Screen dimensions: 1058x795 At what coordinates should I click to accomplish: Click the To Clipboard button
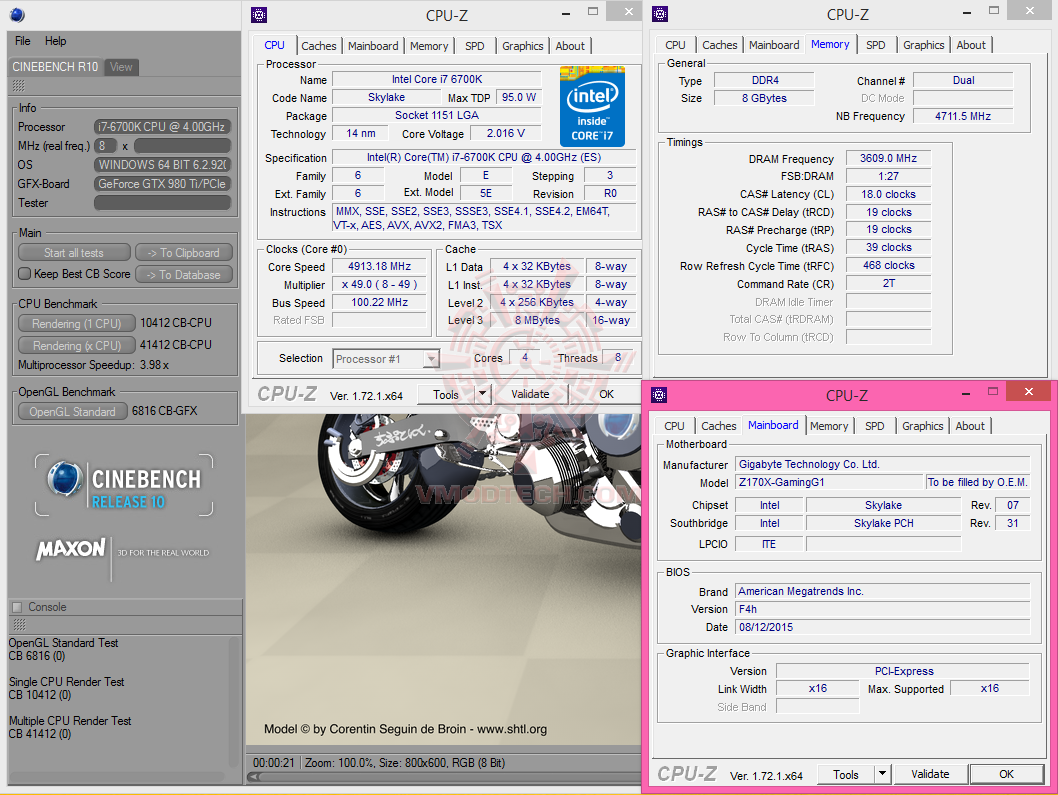pos(184,252)
